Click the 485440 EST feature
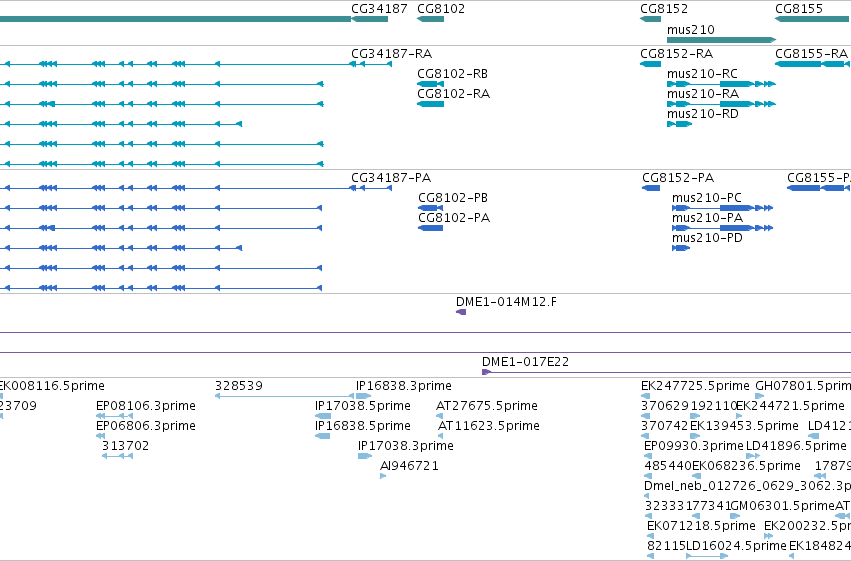 click(x=648, y=476)
